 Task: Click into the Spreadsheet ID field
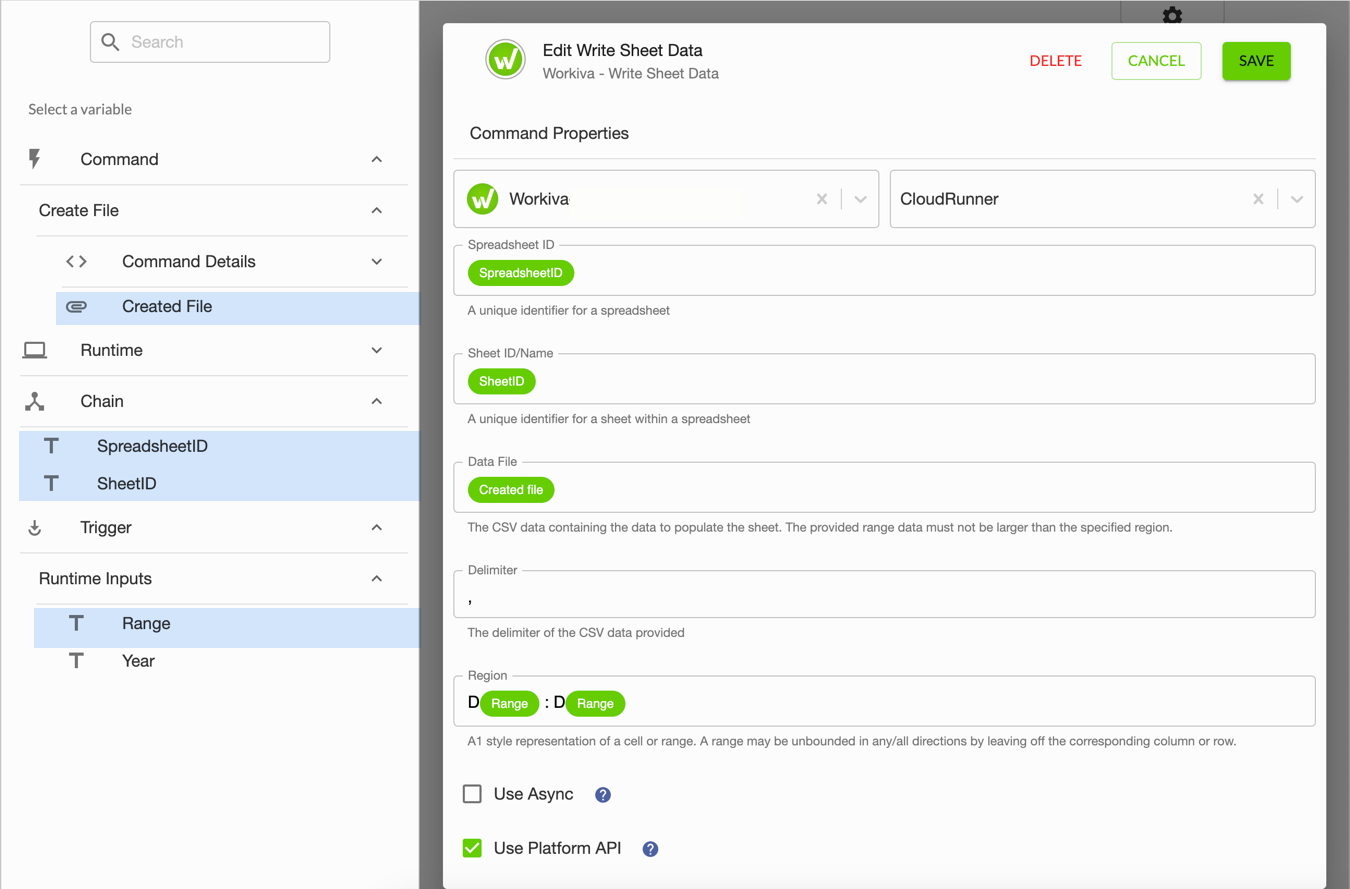tap(884, 270)
